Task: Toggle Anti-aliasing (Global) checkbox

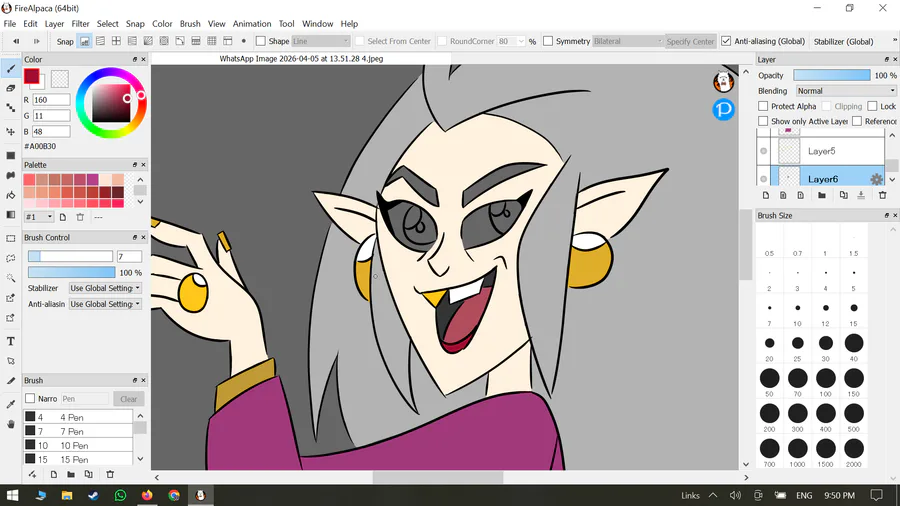Action: click(726, 41)
